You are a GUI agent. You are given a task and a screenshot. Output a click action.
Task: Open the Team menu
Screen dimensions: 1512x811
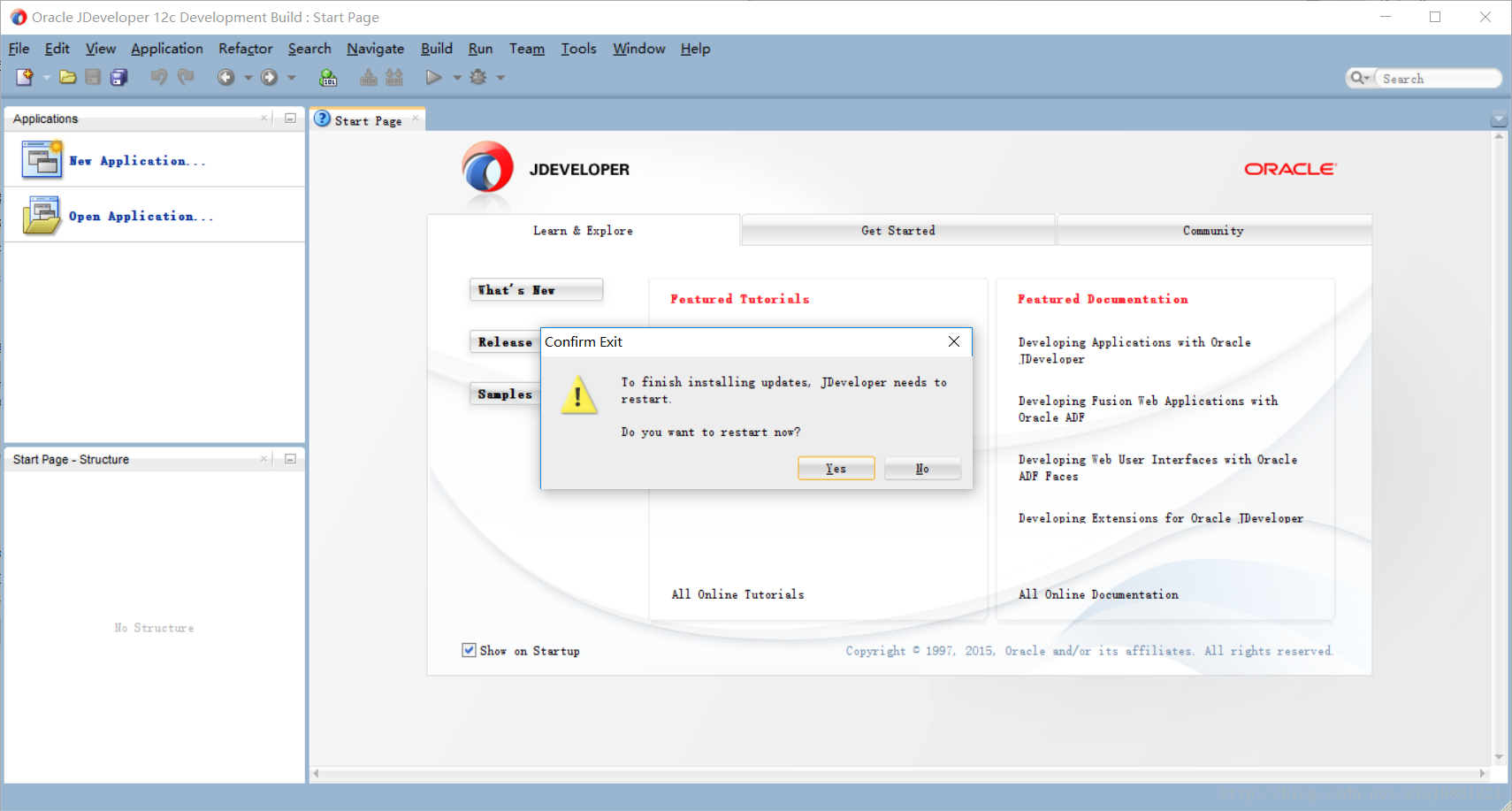tap(527, 49)
